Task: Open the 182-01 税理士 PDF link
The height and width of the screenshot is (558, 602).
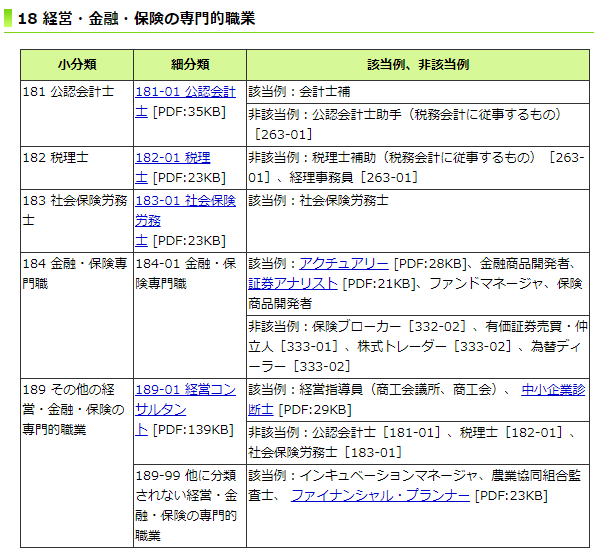Action: [x=173, y=158]
